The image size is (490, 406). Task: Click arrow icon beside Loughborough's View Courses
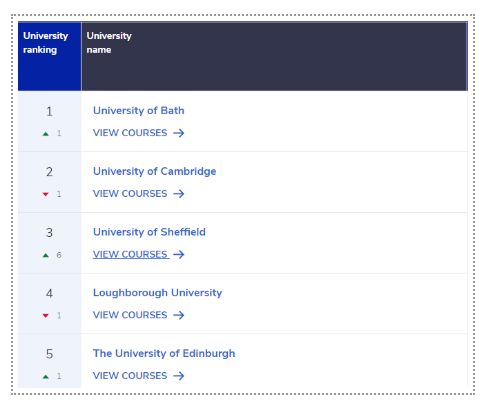(179, 315)
